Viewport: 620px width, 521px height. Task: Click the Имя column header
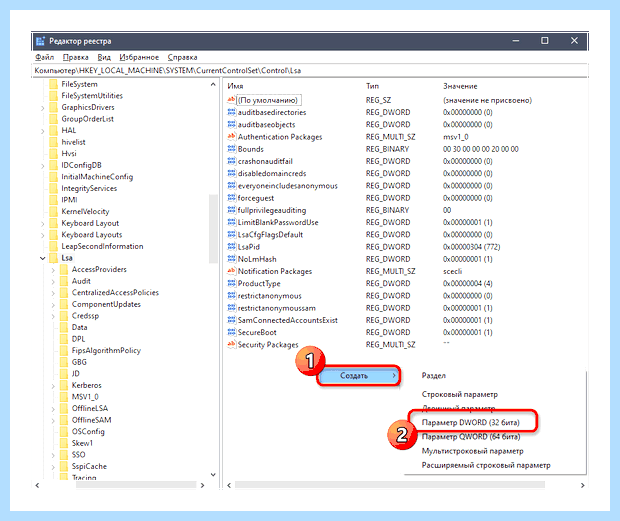[235, 86]
